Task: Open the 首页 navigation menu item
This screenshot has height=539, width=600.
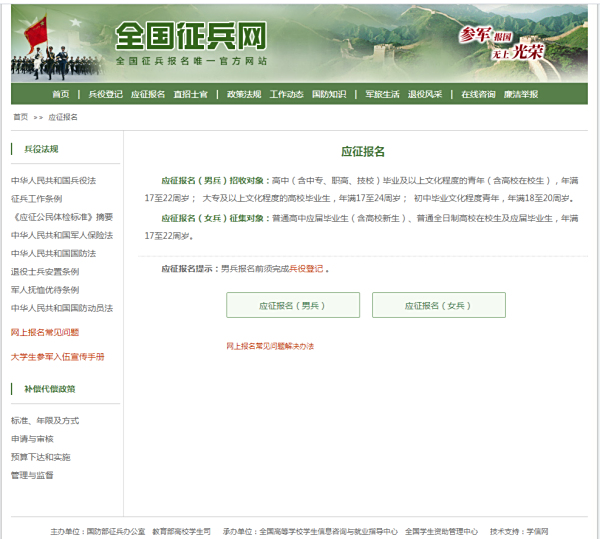Action: click(61, 94)
